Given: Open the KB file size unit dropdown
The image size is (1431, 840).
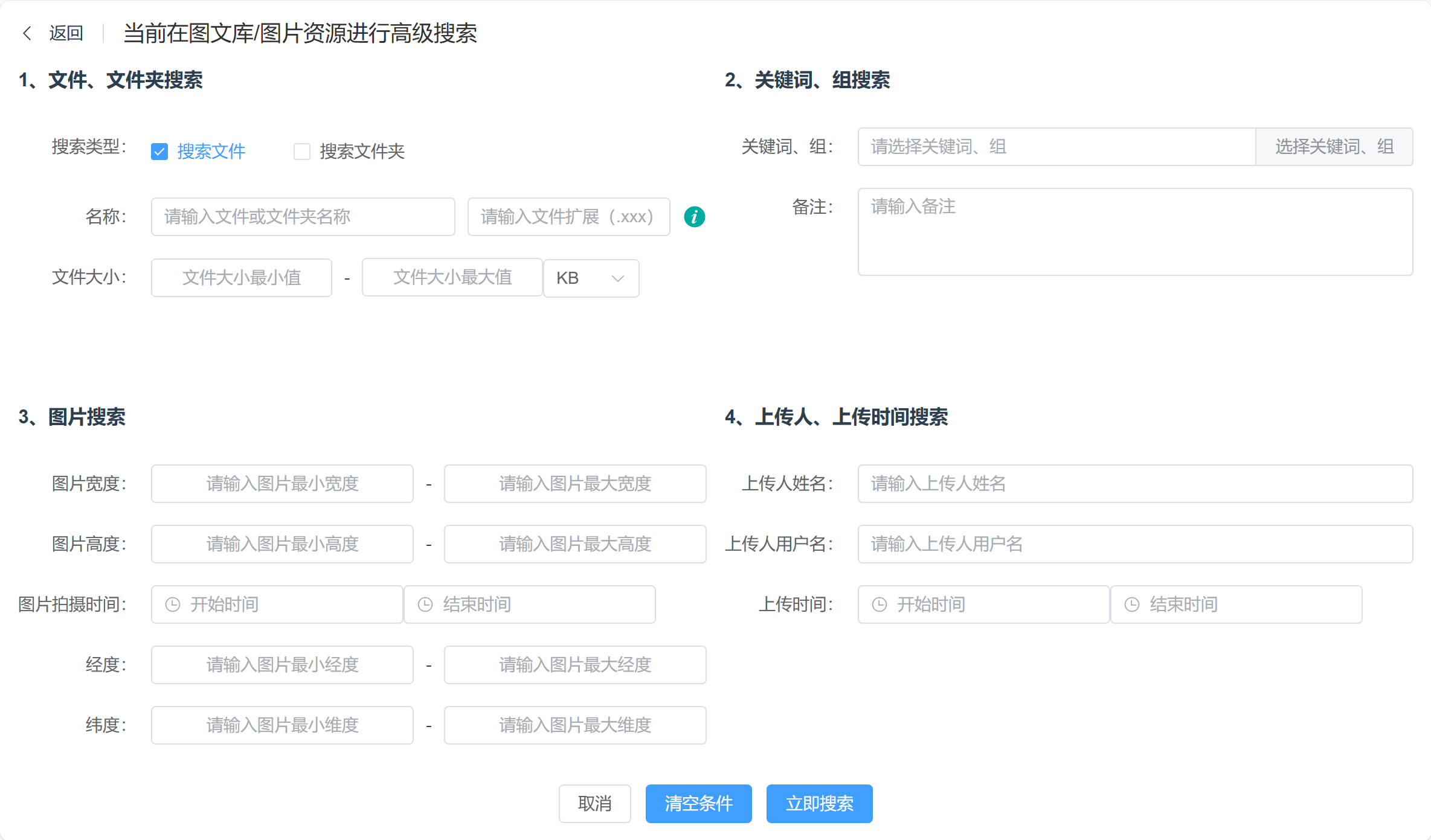Looking at the screenshot, I should click(x=591, y=278).
